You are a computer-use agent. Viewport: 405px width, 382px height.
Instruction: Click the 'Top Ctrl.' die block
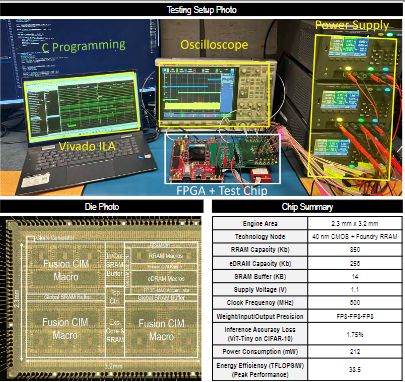tap(115, 297)
